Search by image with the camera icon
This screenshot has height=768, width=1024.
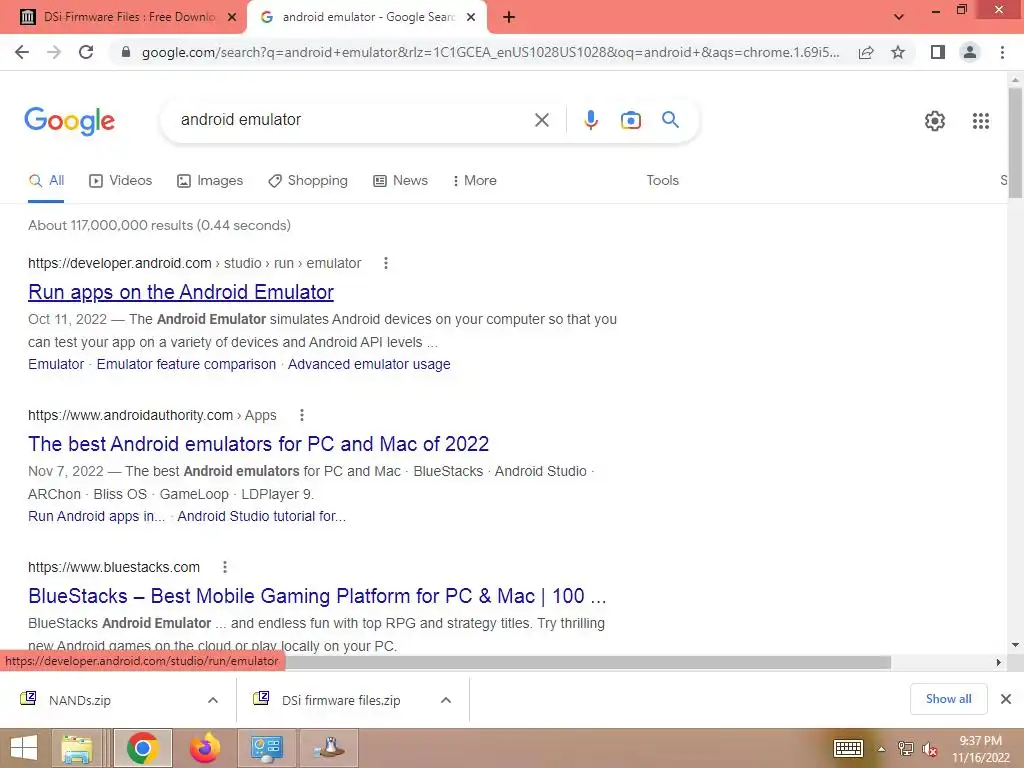pyautogui.click(x=631, y=120)
